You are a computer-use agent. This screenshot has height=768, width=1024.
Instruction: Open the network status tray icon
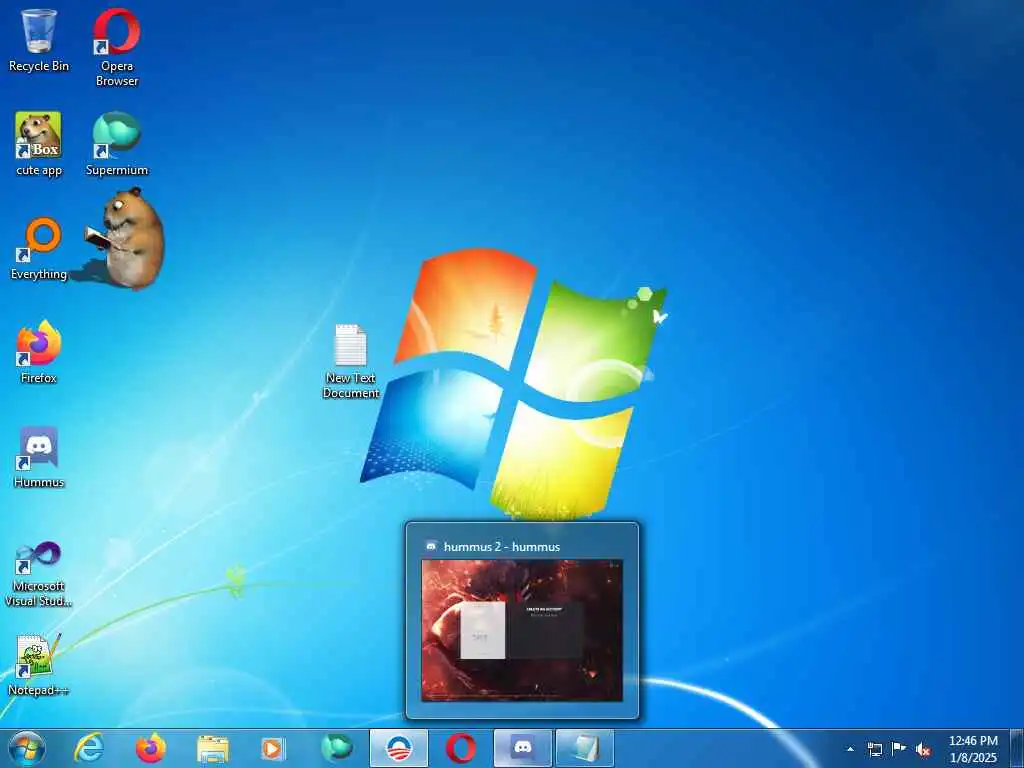tap(874, 749)
